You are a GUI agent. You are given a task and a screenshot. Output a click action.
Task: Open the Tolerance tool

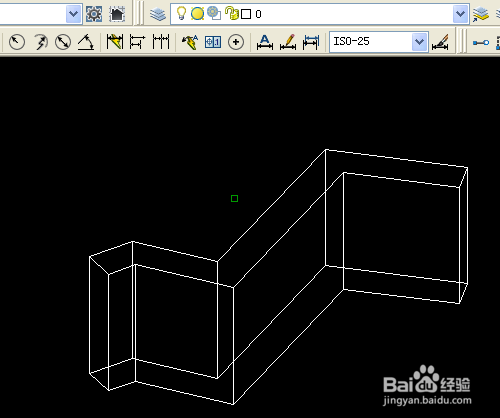(x=213, y=42)
